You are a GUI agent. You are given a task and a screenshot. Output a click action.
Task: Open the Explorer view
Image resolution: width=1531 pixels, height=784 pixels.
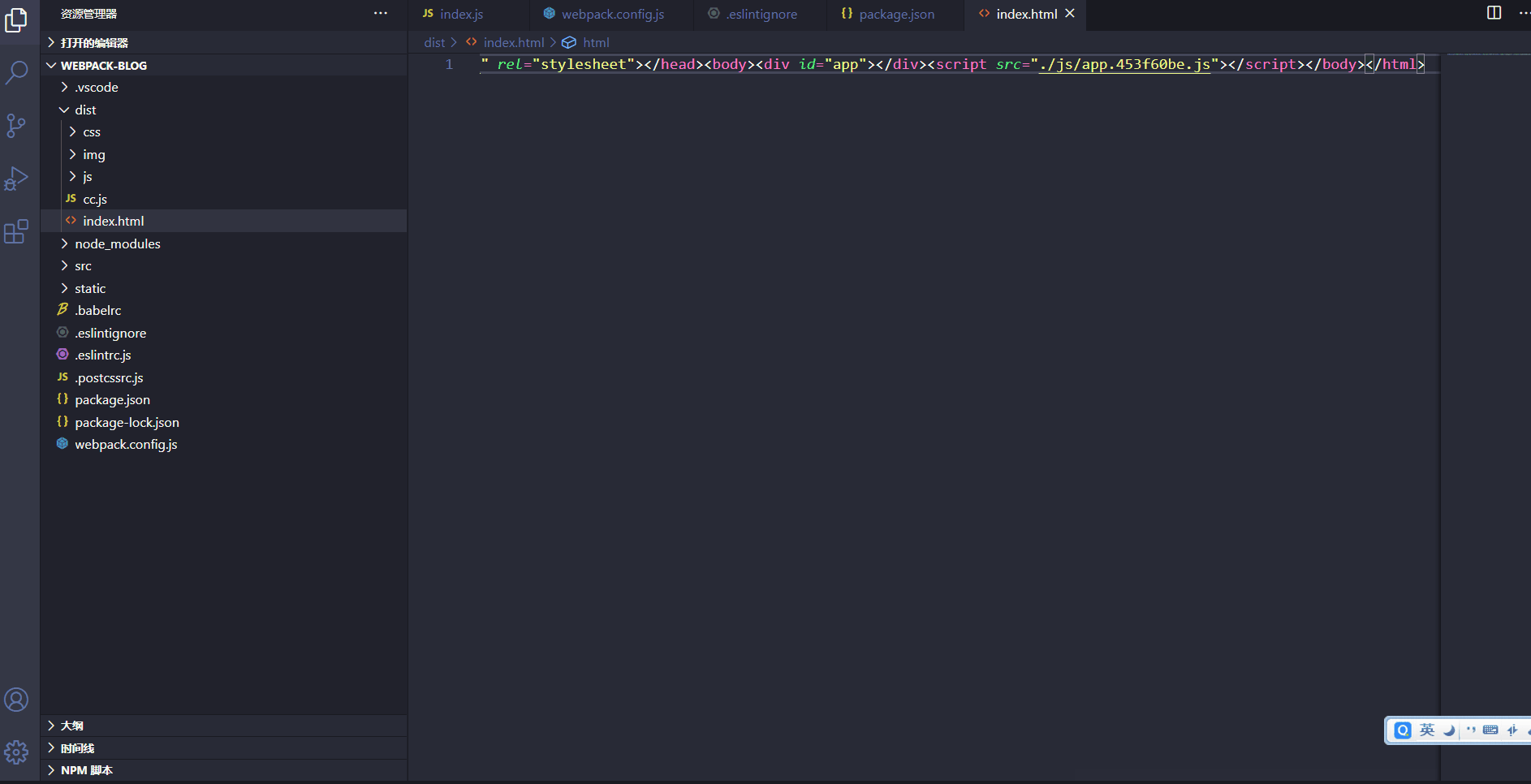(x=17, y=20)
